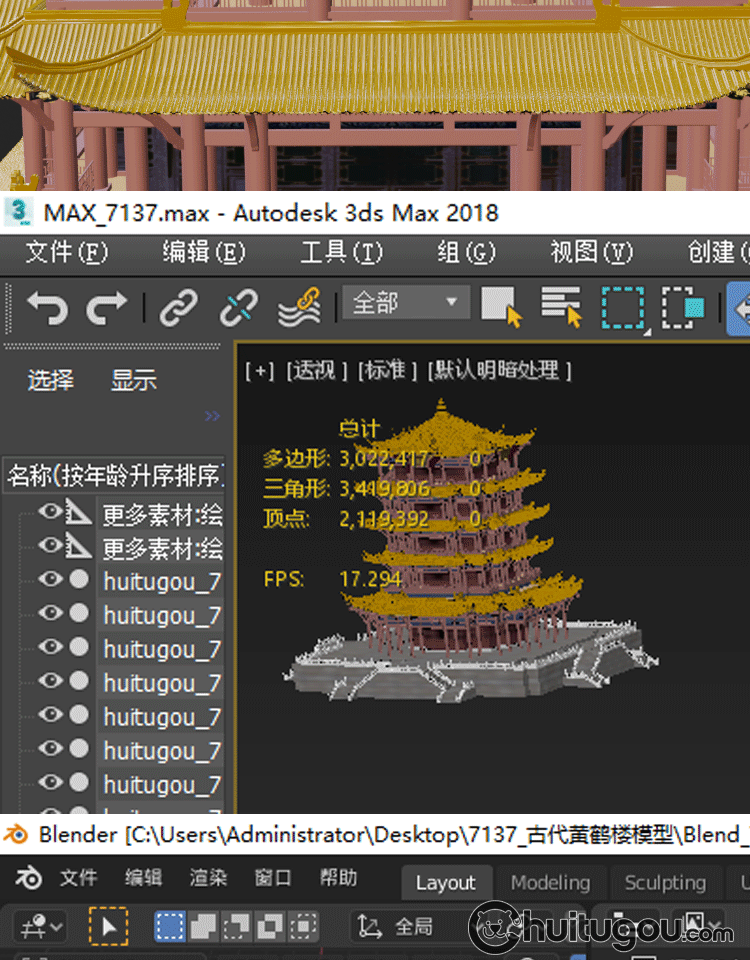This screenshot has height=960, width=750.
Task: Click the Blender icon in its title bar
Action: pos(17,834)
